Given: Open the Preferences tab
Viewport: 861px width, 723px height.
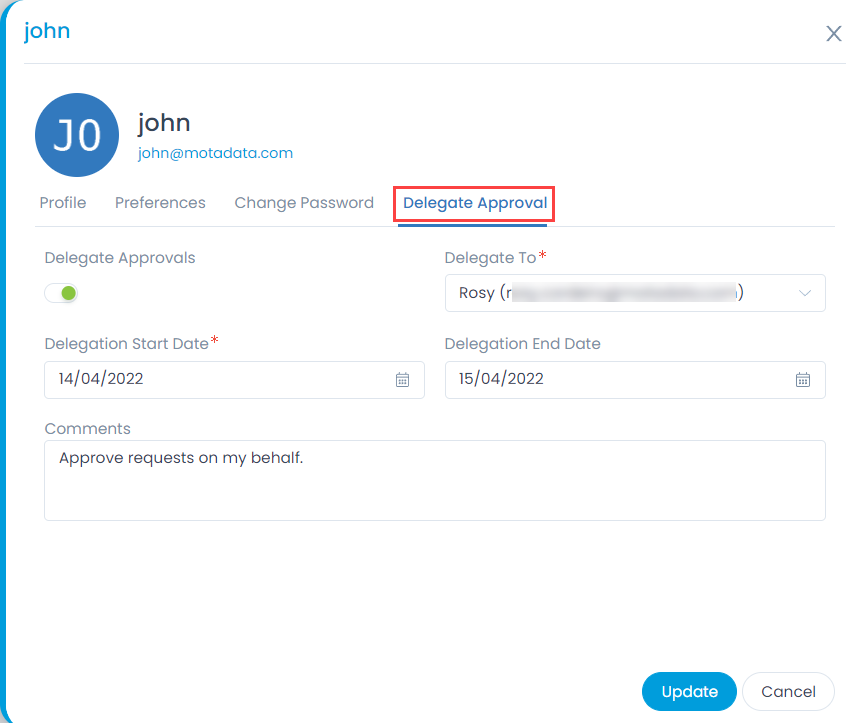Looking at the screenshot, I should coord(160,203).
